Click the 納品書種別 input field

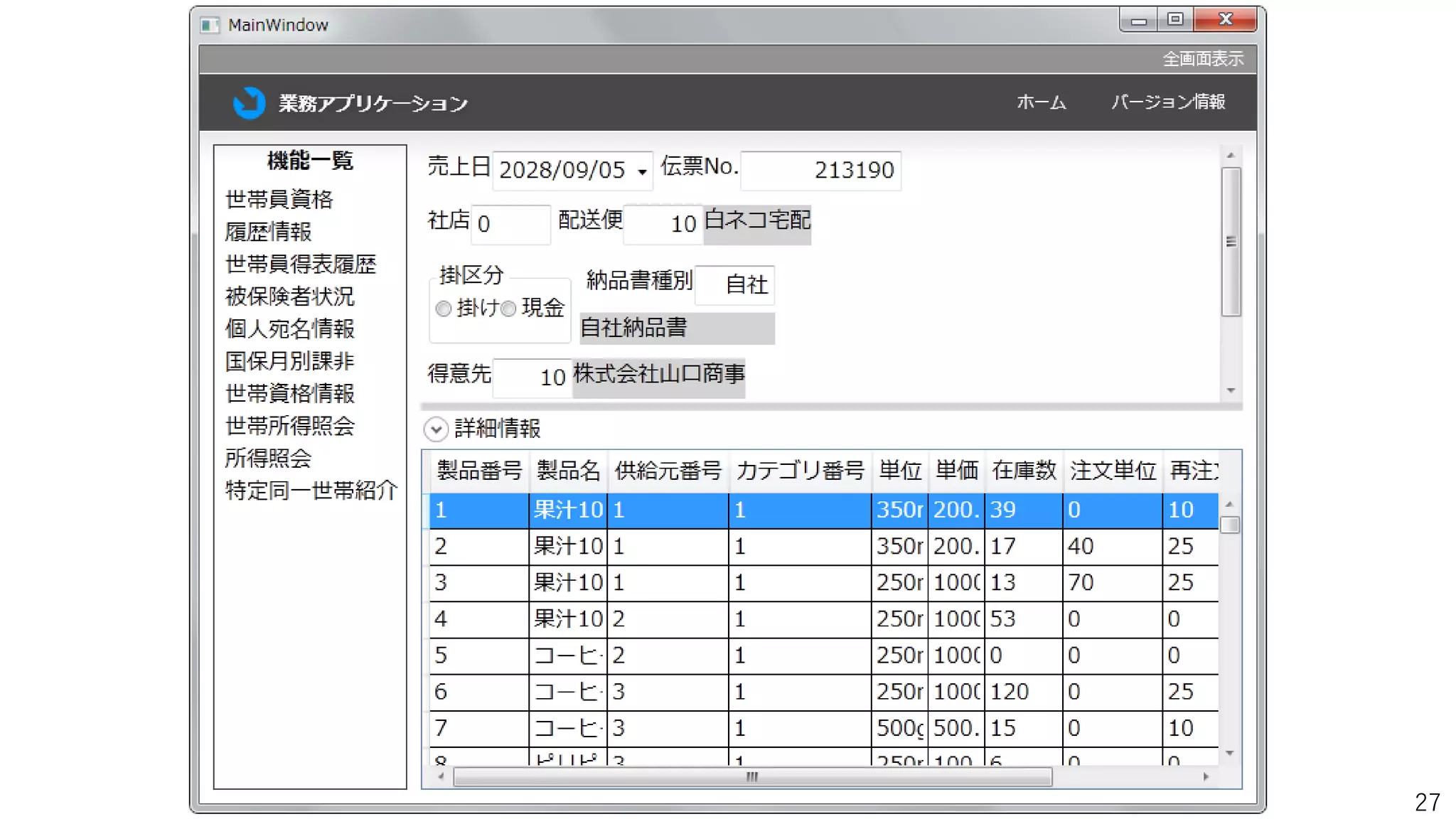(x=734, y=285)
